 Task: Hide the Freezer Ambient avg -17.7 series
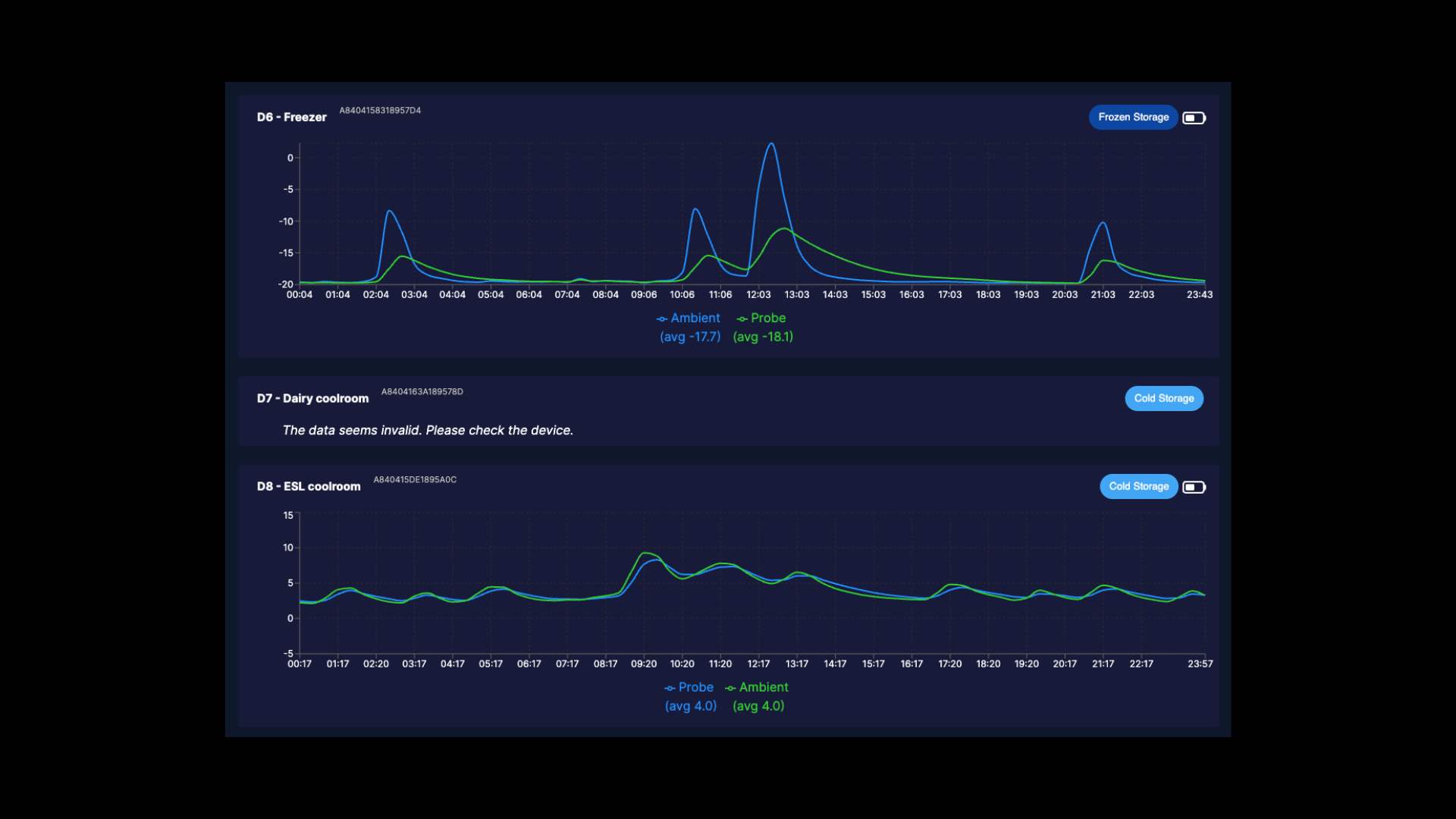click(x=689, y=337)
